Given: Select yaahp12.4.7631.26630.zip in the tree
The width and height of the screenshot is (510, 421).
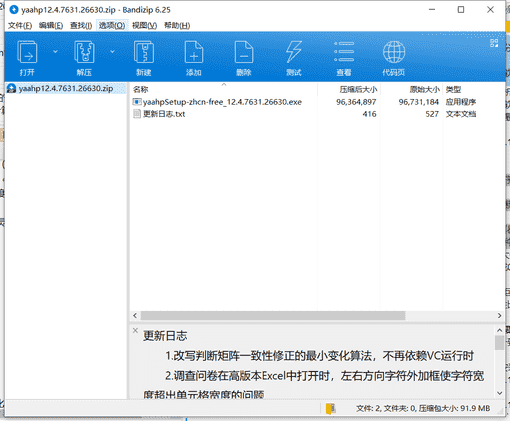Looking at the screenshot, I should [x=66, y=88].
